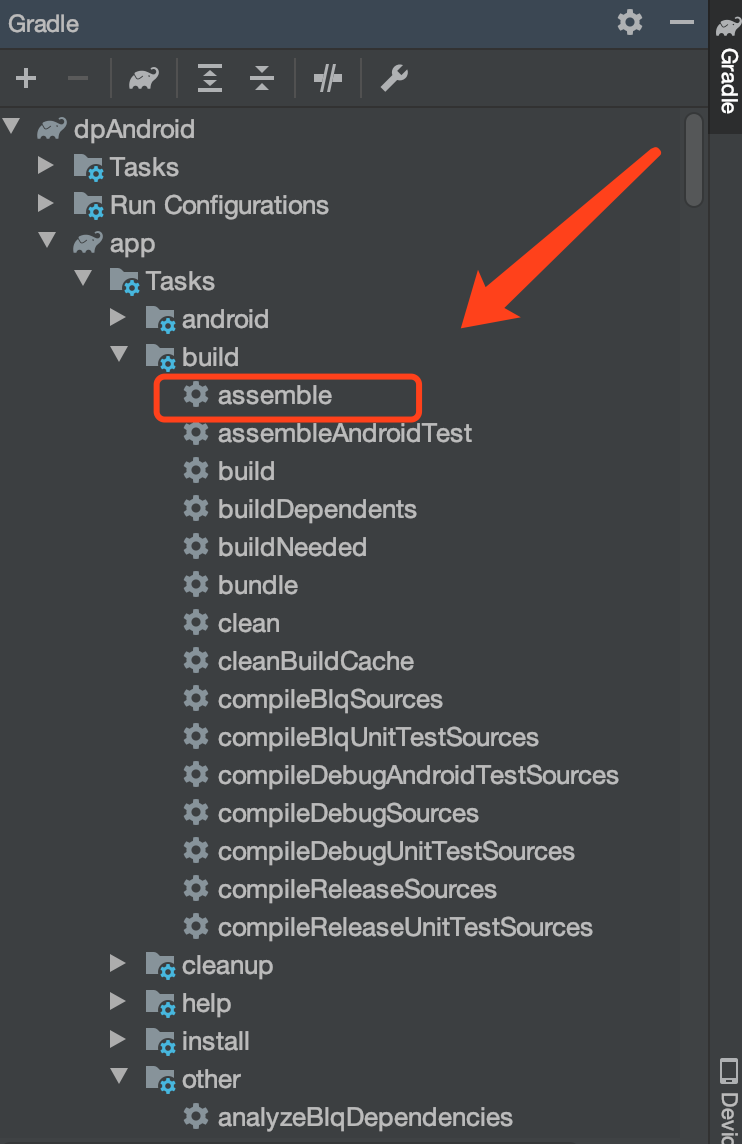Expand the android tasks folder

[118, 318]
